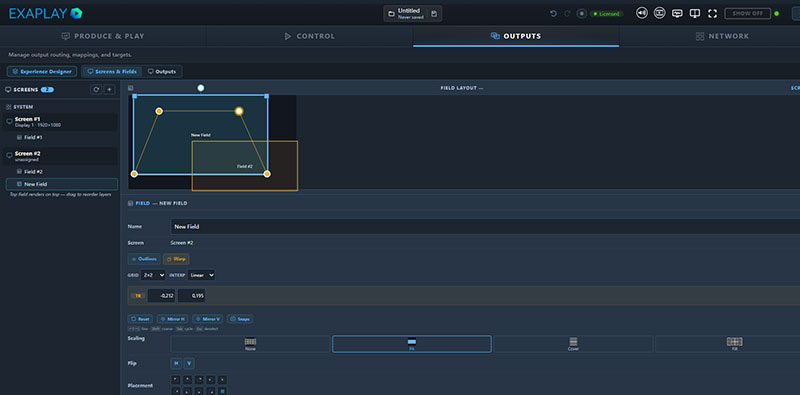800x395 pixels.
Task: Toggle the SHOW OFF button
Action: [x=747, y=13]
